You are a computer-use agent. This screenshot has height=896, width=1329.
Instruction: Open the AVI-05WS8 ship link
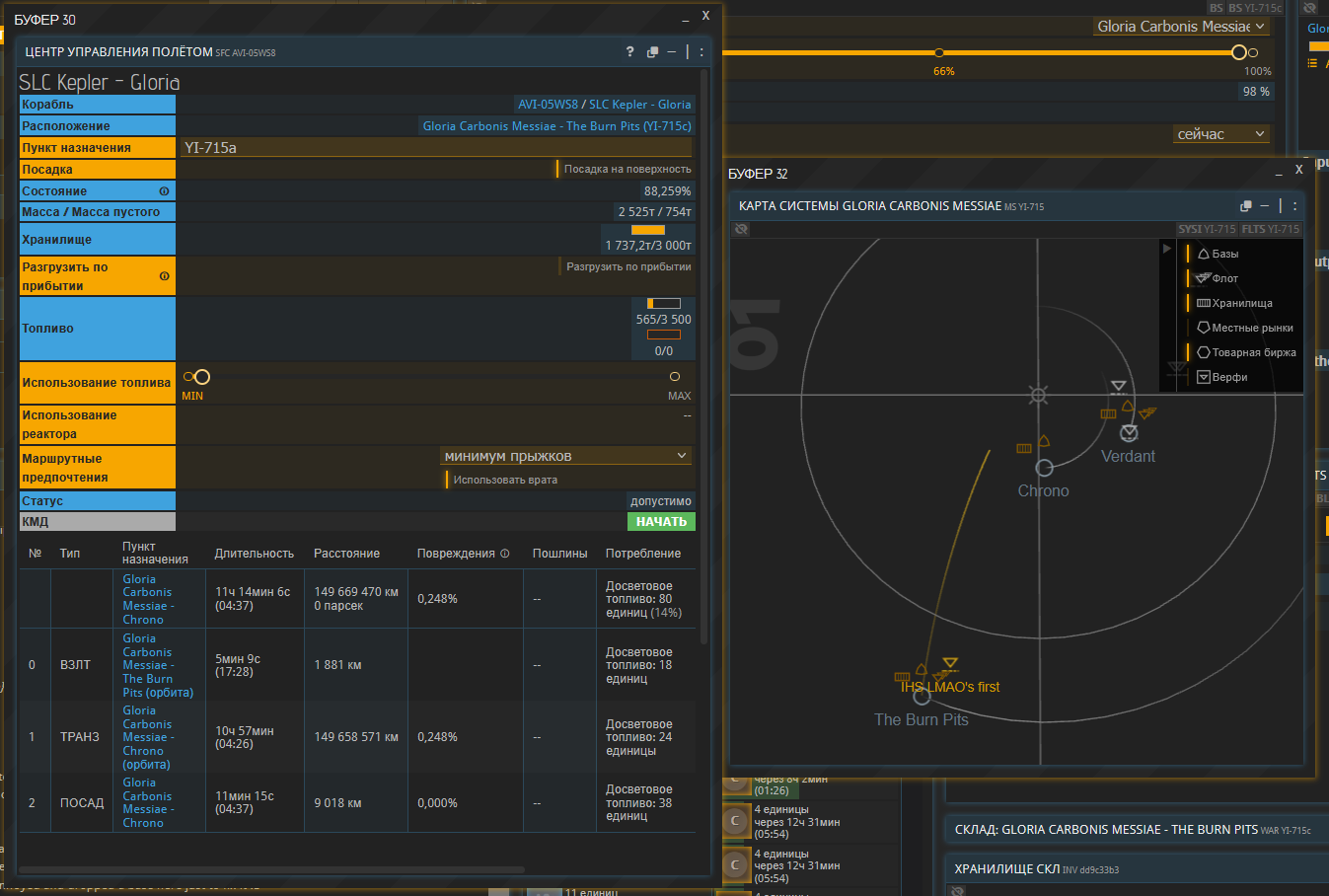[x=548, y=105]
